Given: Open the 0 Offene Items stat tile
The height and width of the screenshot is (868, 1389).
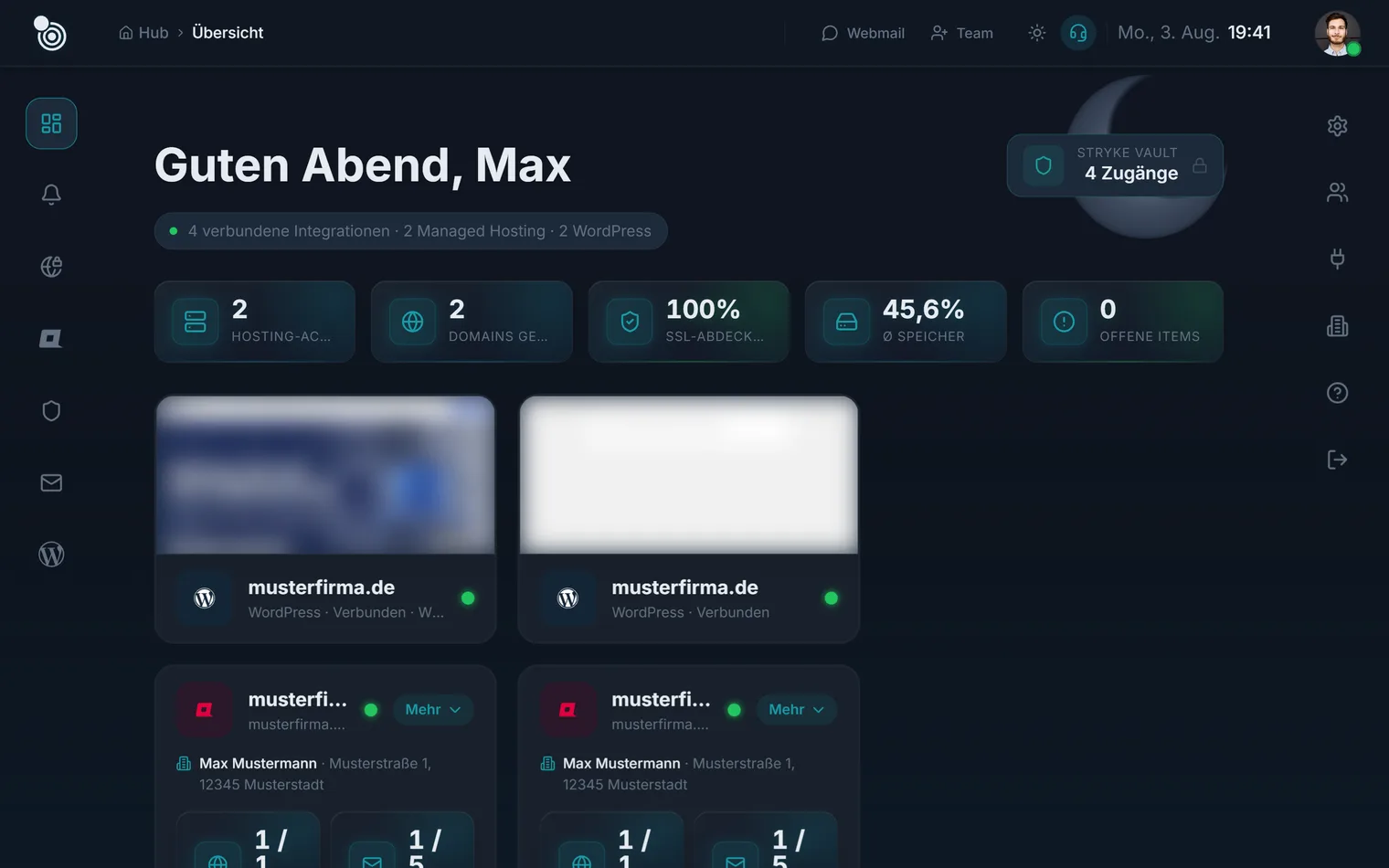Looking at the screenshot, I should coord(1122,322).
